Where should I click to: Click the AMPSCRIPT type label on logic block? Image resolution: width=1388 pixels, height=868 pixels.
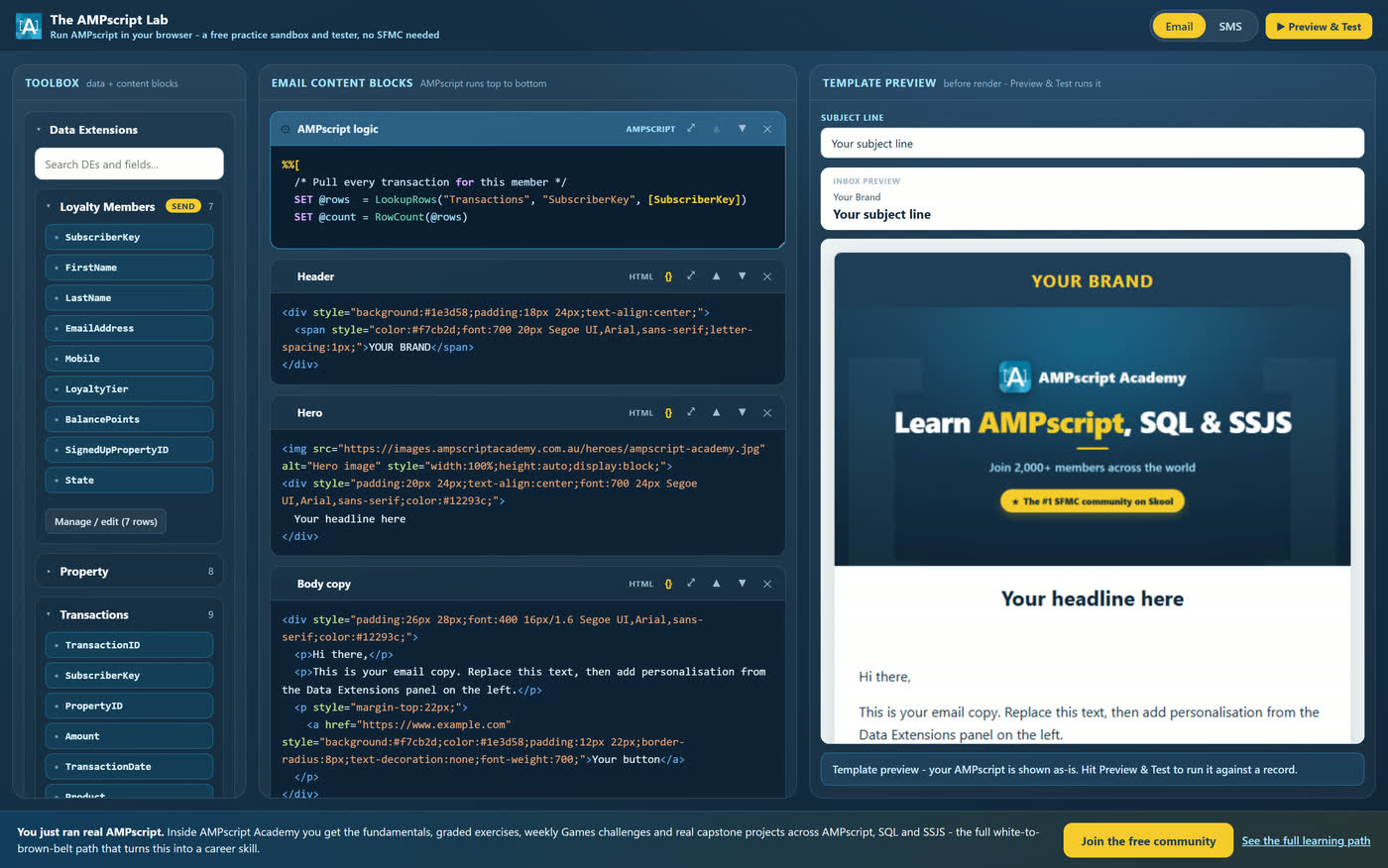tap(650, 129)
